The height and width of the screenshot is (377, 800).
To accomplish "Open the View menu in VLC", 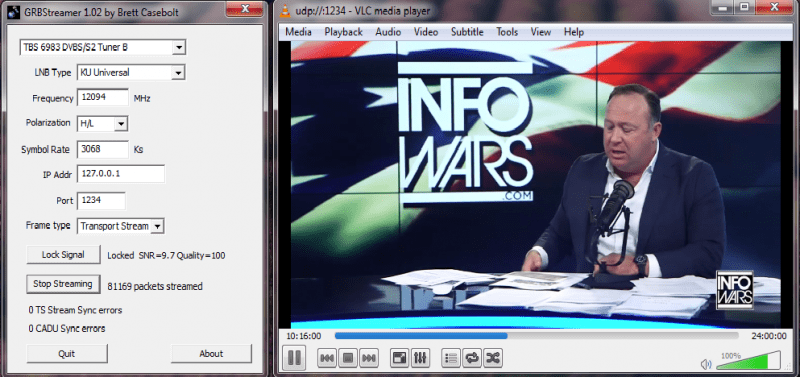I will click(541, 32).
